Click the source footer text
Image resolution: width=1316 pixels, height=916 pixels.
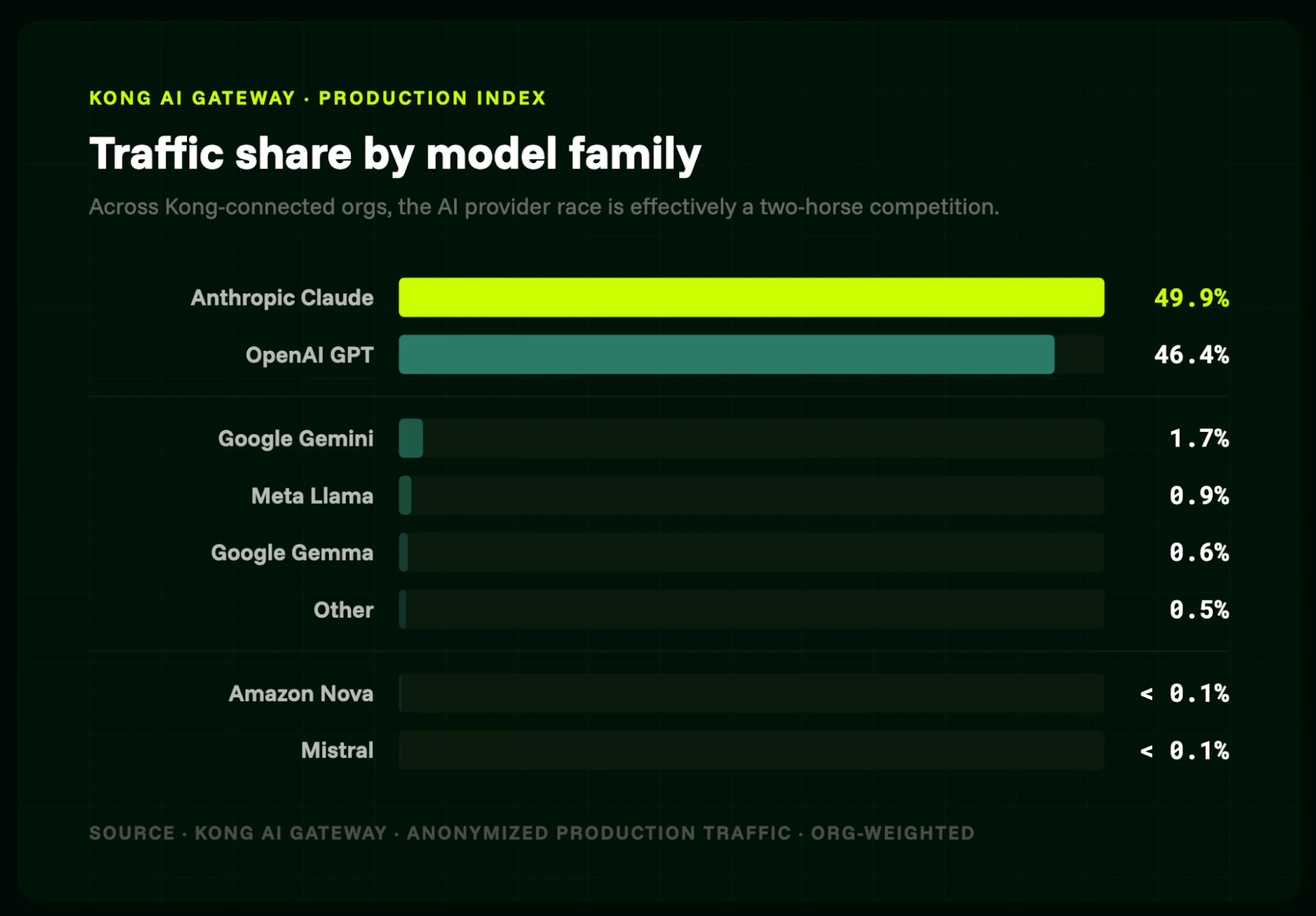532,833
